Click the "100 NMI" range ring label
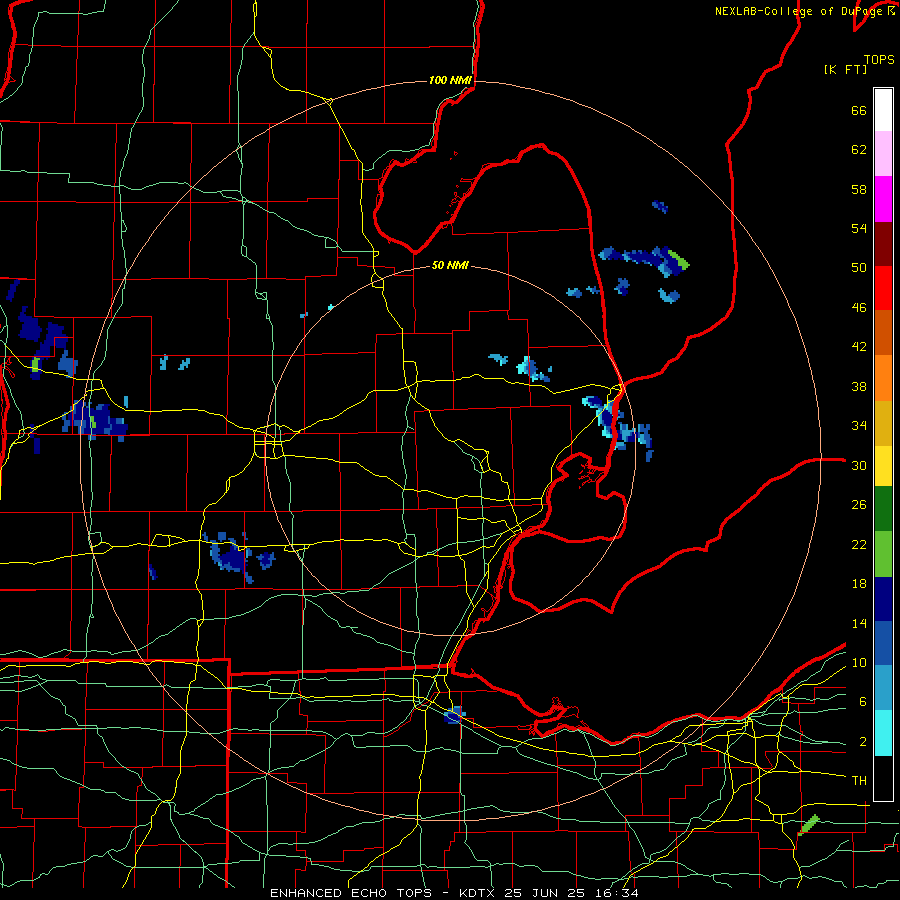The height and width of the screenshot is (900, 900). coord(450,80)
